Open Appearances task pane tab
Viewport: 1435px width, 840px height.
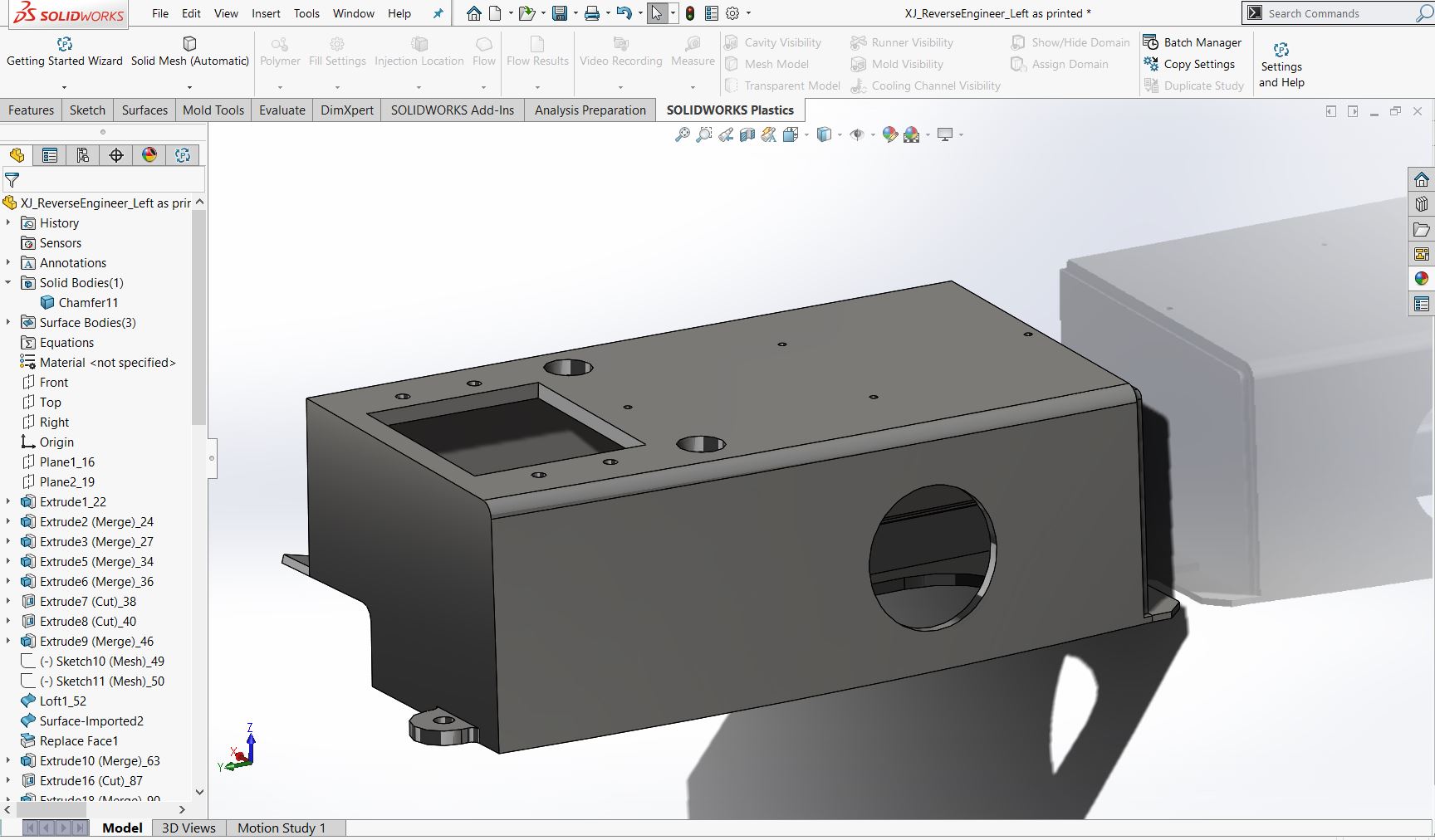pyautogui.click(x=1422, y=279)
